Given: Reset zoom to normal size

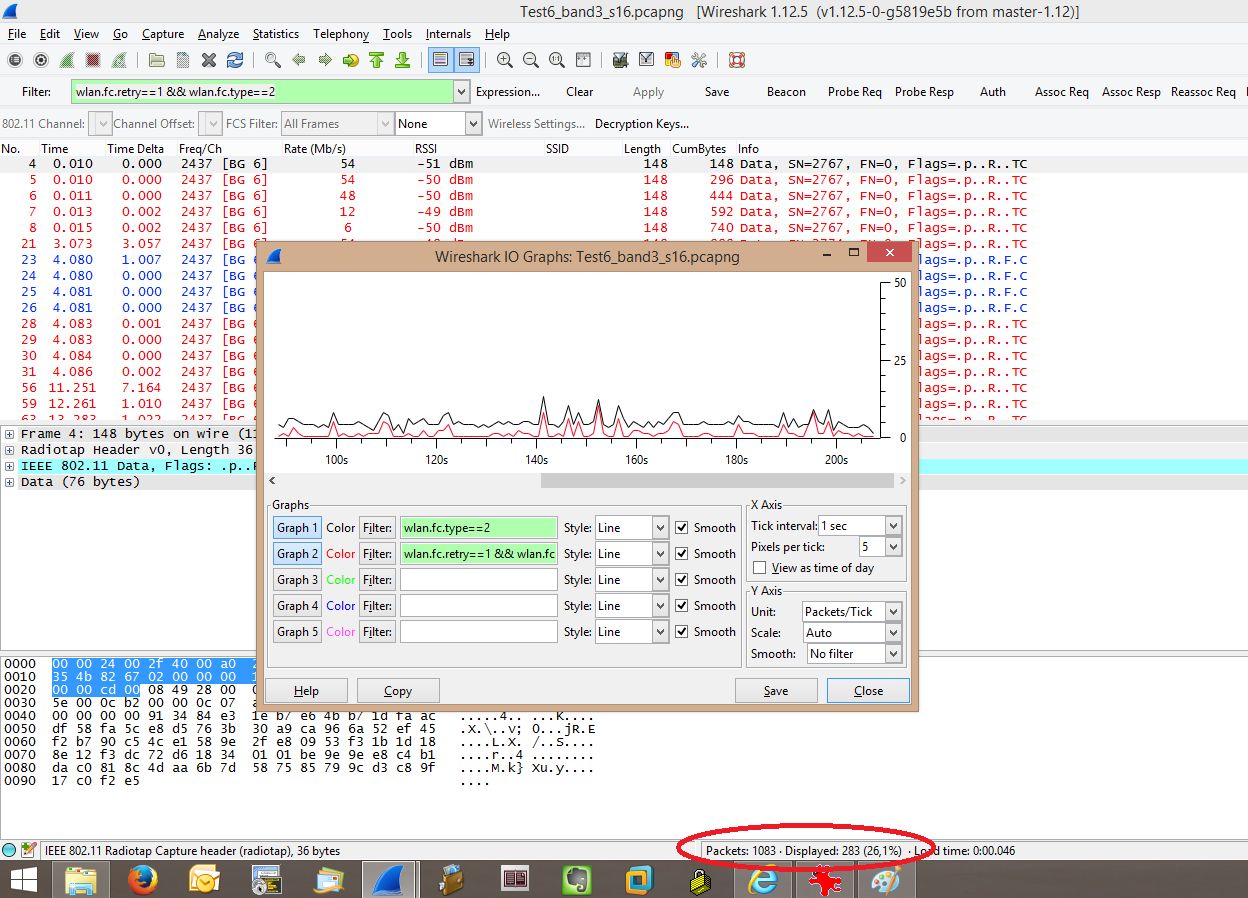Looking at the screenshot, I should click(x=557, y=60).
